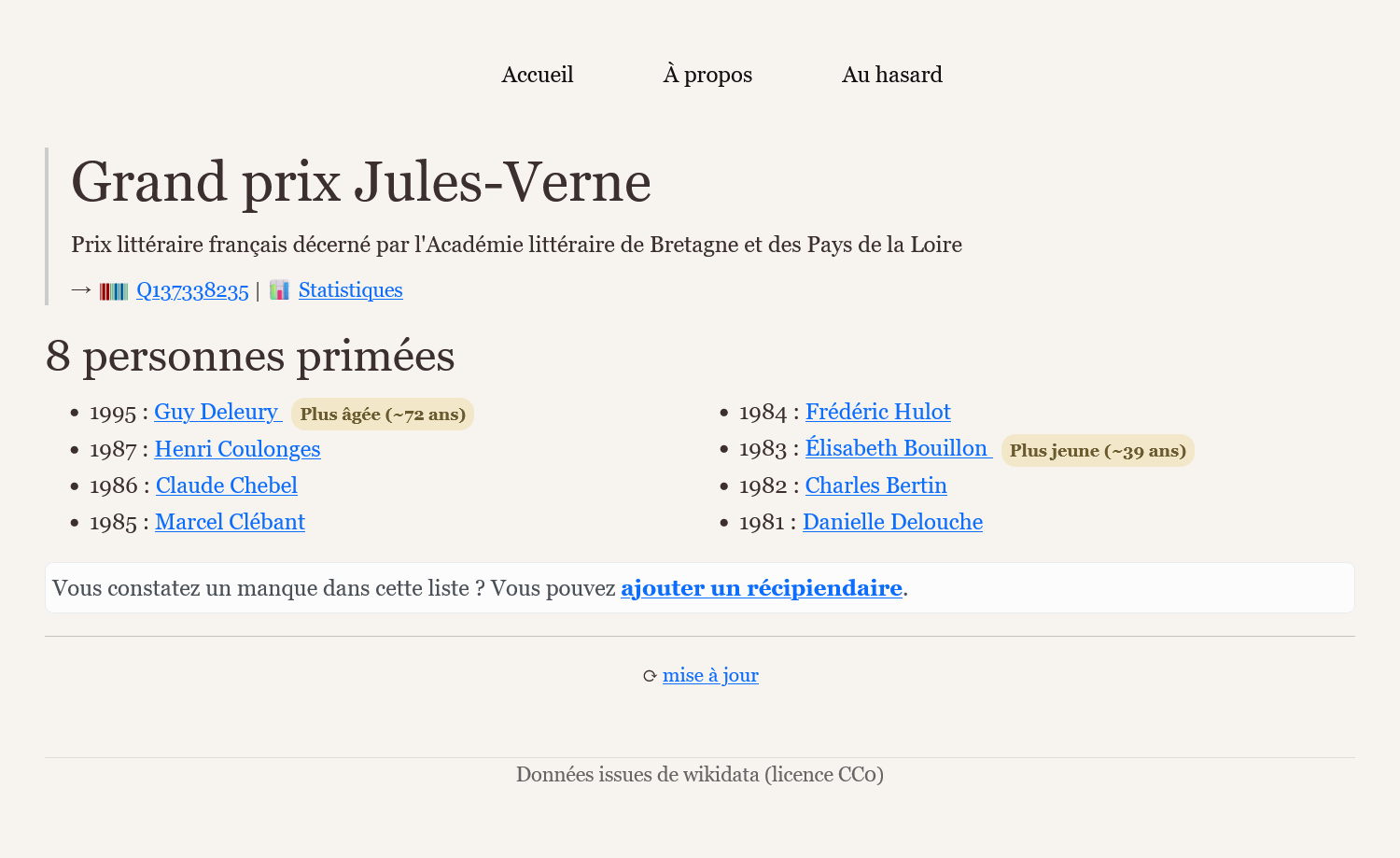The image size is (1400, 858).
Task: Click the Wikidata barcode icon
Action: click(x=114, y=291)
